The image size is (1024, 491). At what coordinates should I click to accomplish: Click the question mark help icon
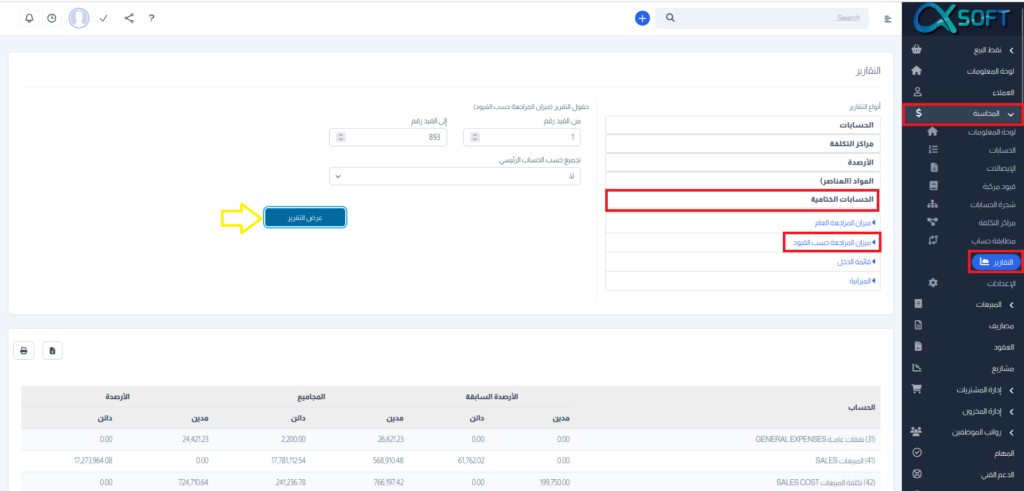(151, 18)
